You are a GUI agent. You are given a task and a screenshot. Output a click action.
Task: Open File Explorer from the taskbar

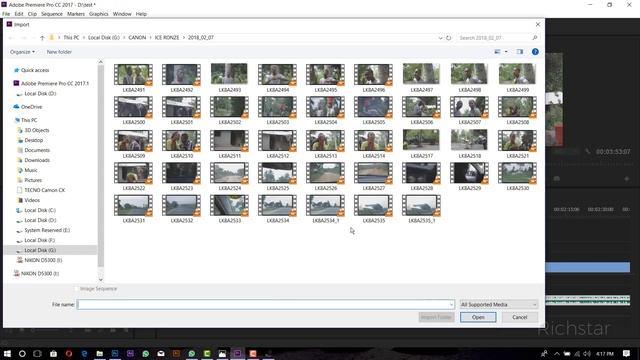click(x=100, y=353)
